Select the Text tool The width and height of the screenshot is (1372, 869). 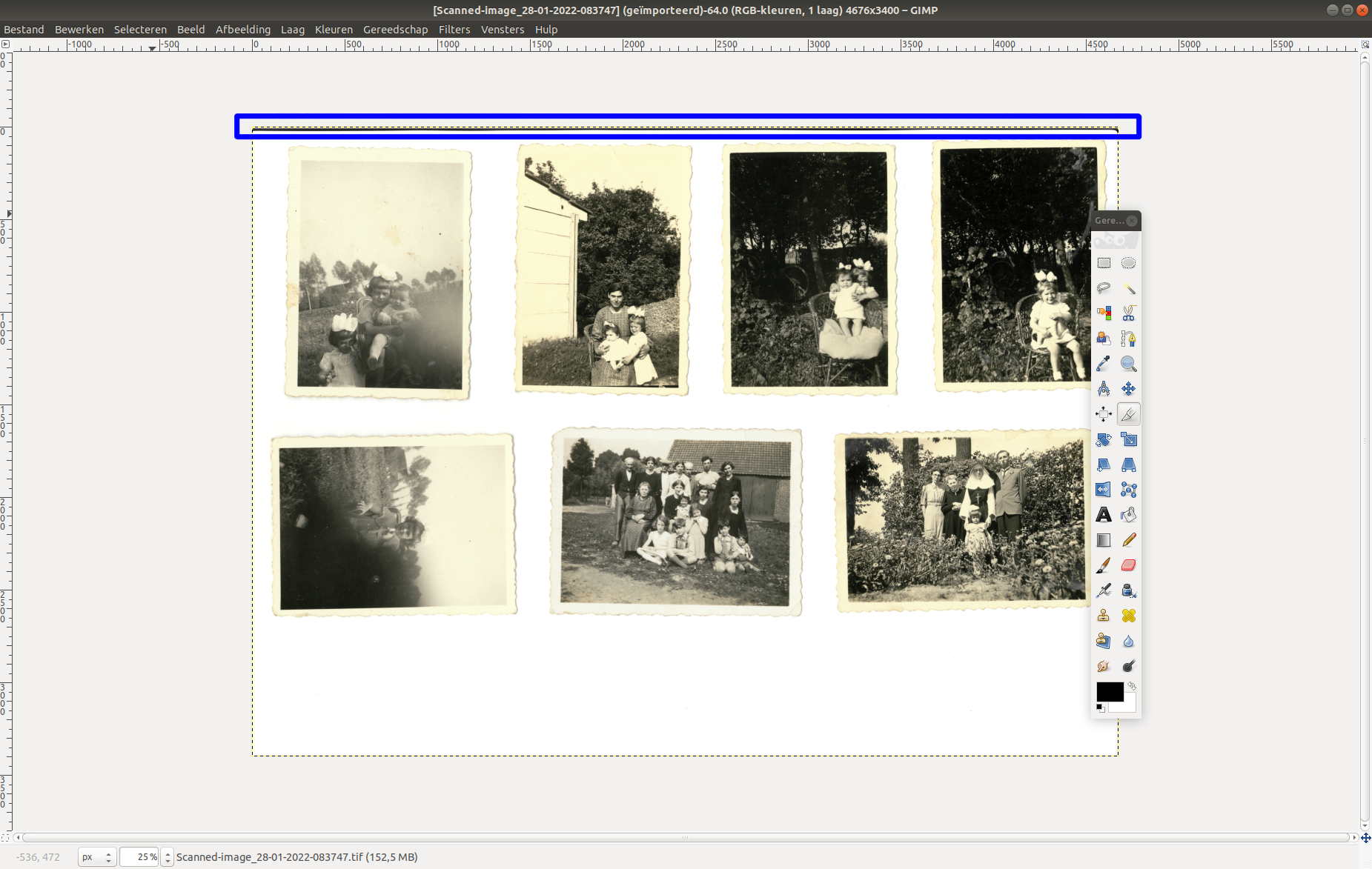point(1104,515)
